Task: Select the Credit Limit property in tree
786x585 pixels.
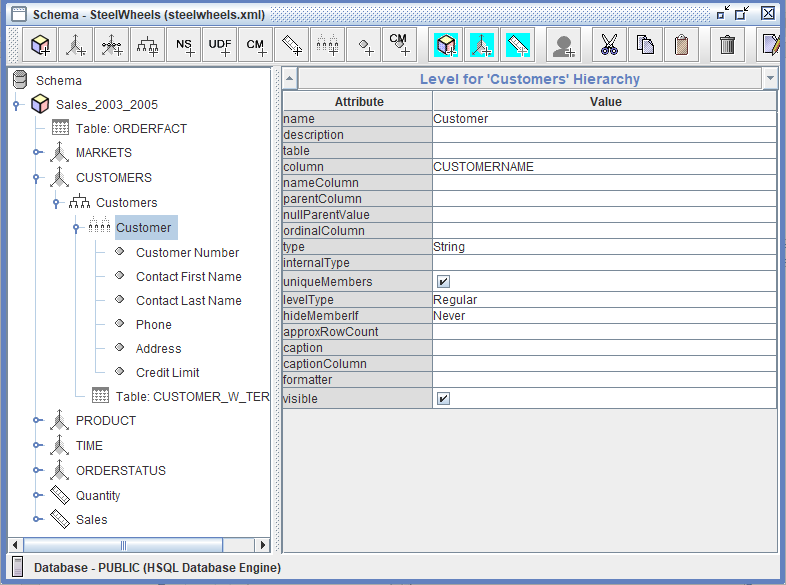Action: click(167, 373)
